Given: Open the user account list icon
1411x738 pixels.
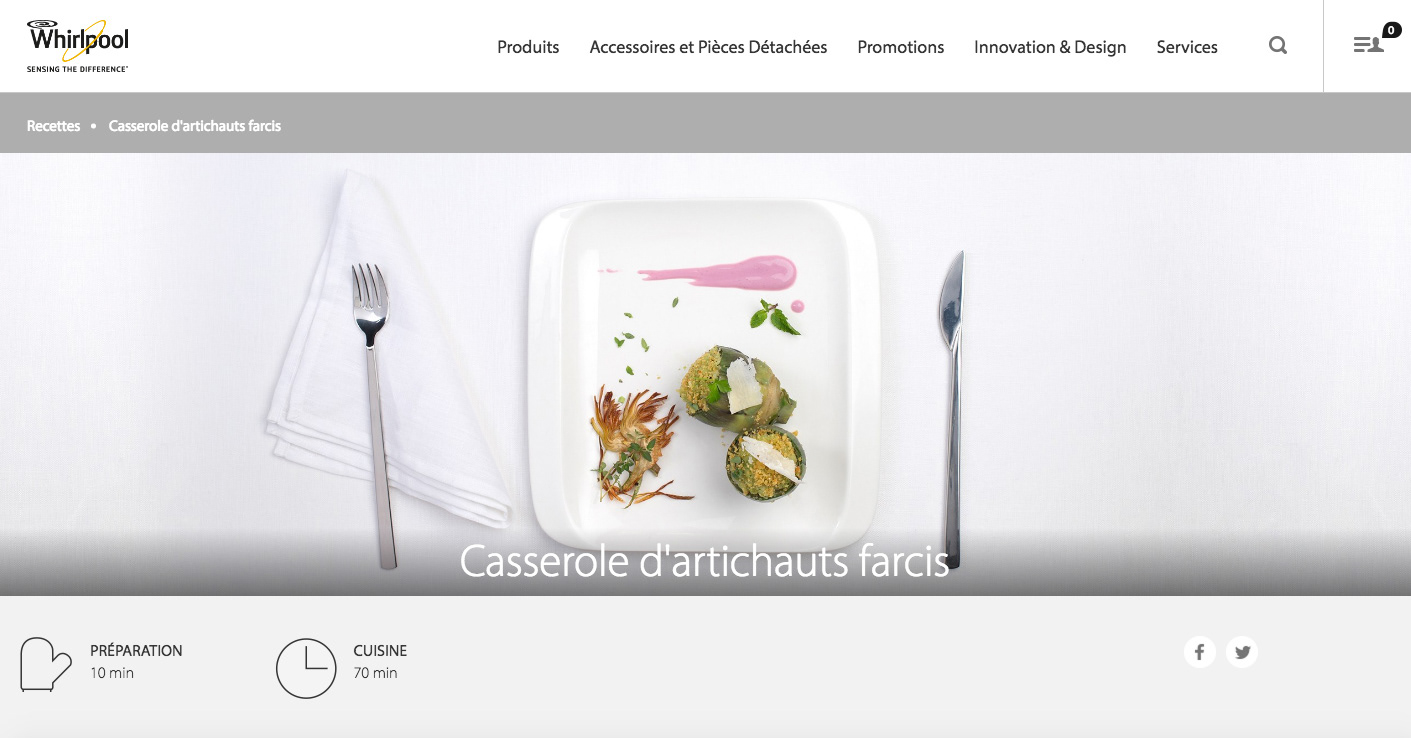Looking at the screenshot, I should point(1368,45).
